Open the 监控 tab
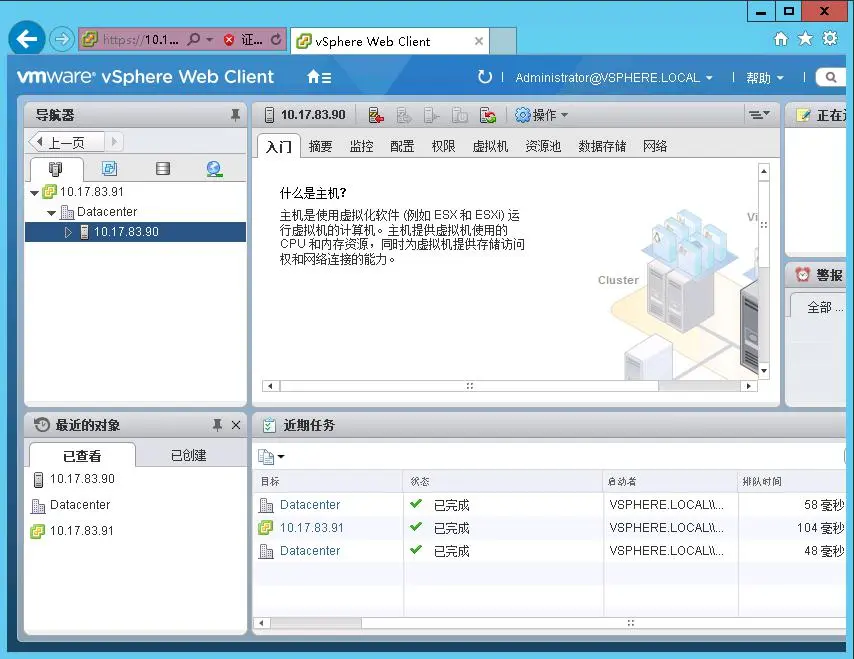The height and width of the screenshot is (659, 854). [361, 146]
